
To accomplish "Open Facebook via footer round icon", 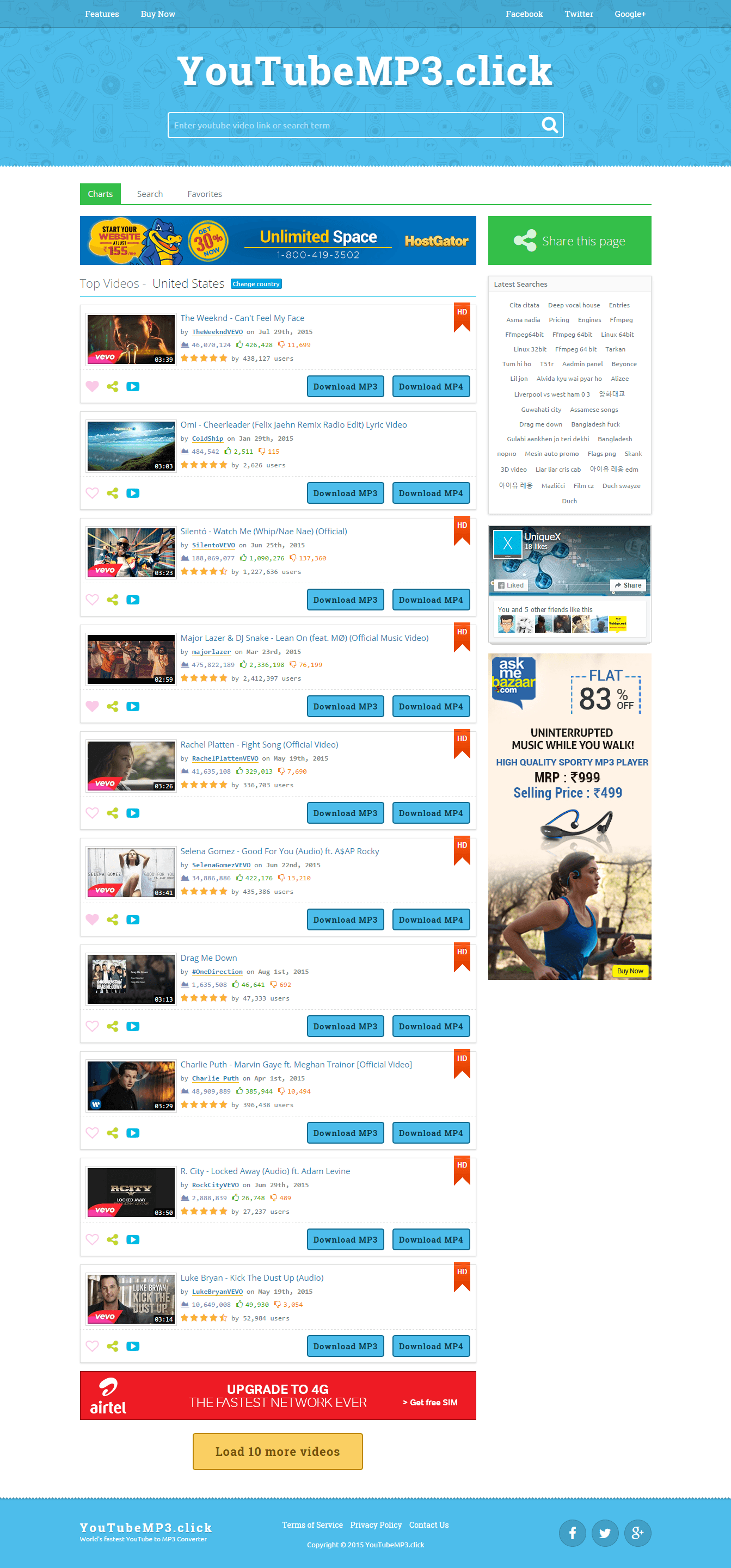I will (573, 1533).
